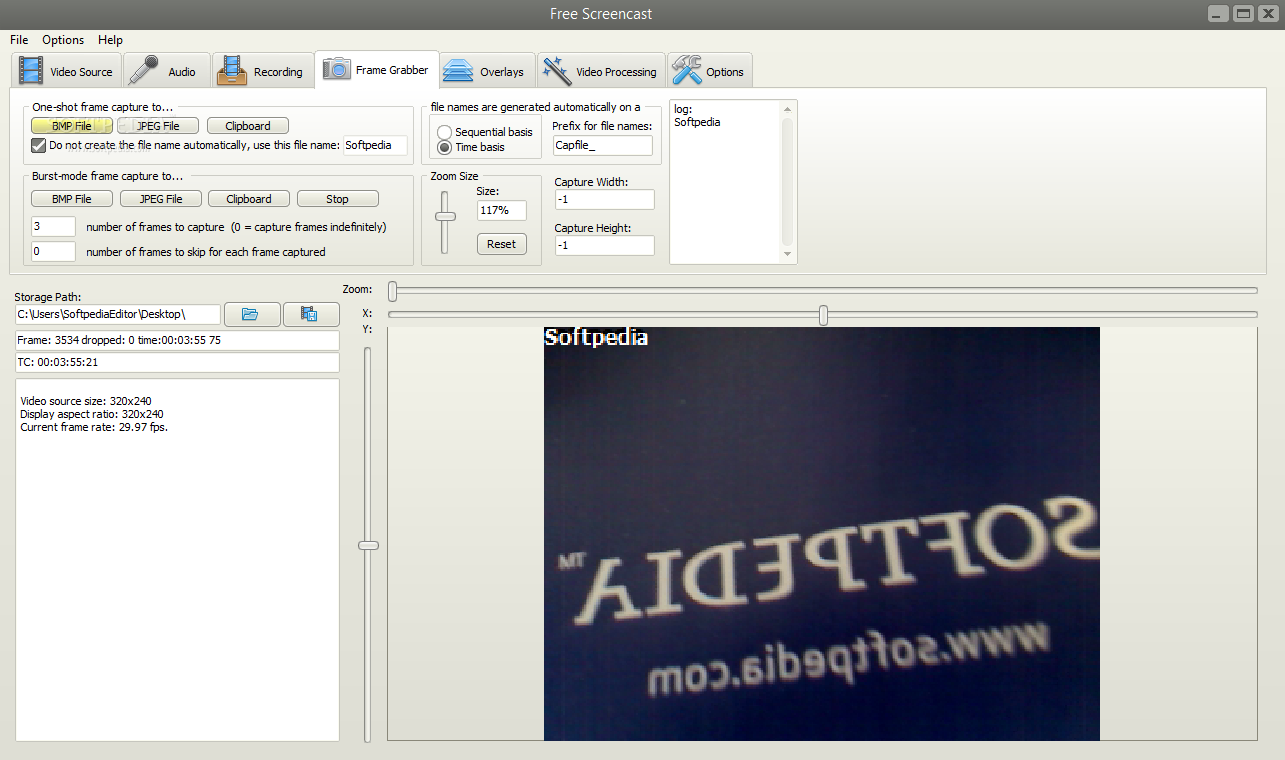Click the Recording filmstrip icon
The image size is (1285, 760).
(232, 70)
